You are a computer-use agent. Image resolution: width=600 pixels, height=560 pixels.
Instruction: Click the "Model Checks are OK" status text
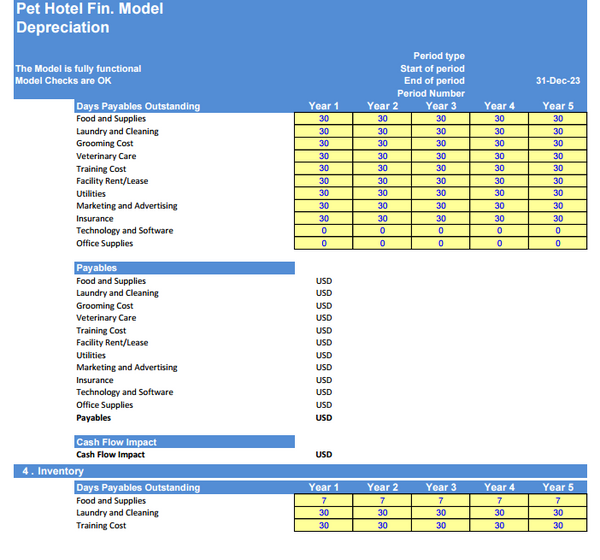click(63, 81)
